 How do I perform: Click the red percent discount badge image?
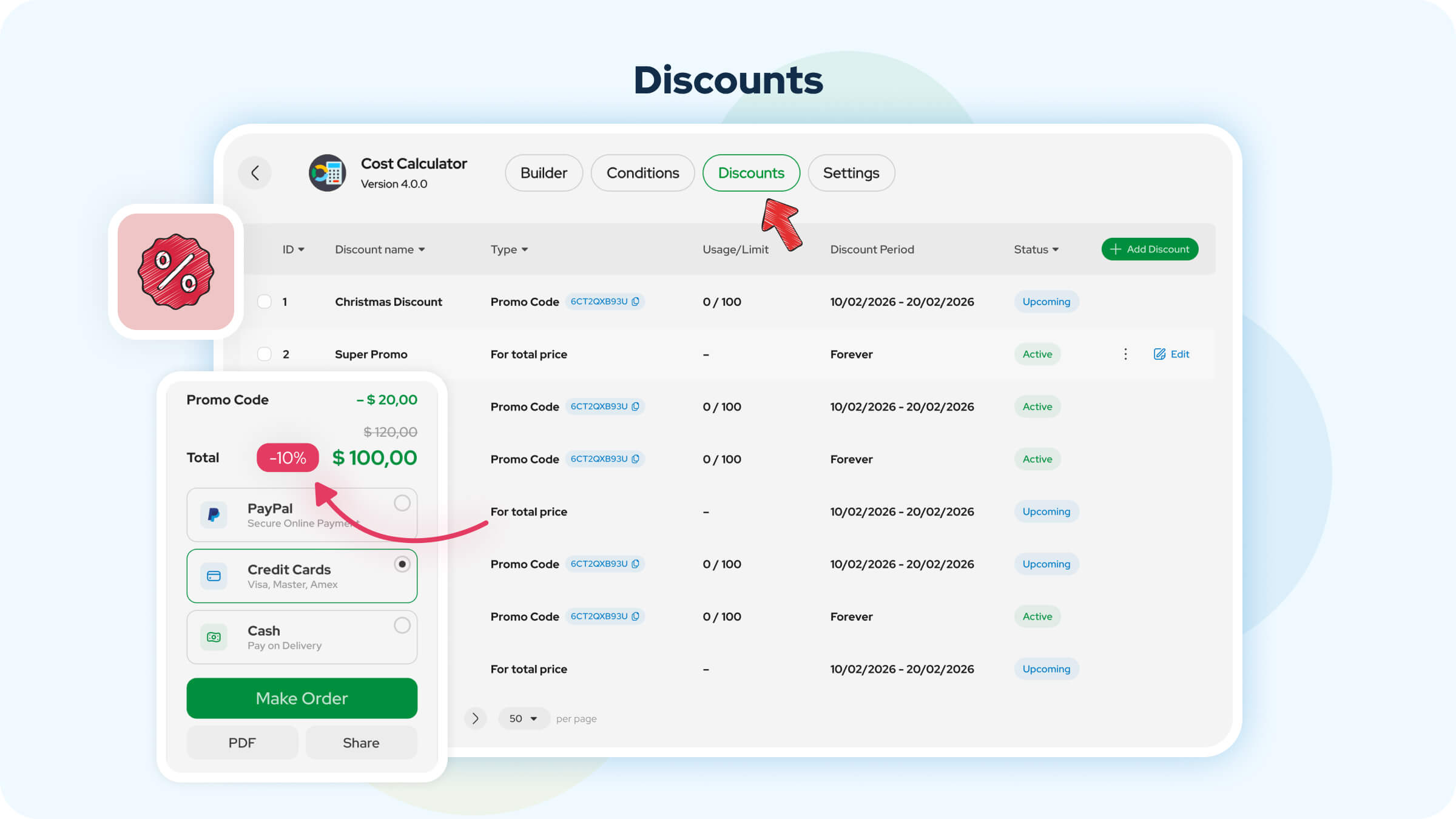(x=176, y=272)
